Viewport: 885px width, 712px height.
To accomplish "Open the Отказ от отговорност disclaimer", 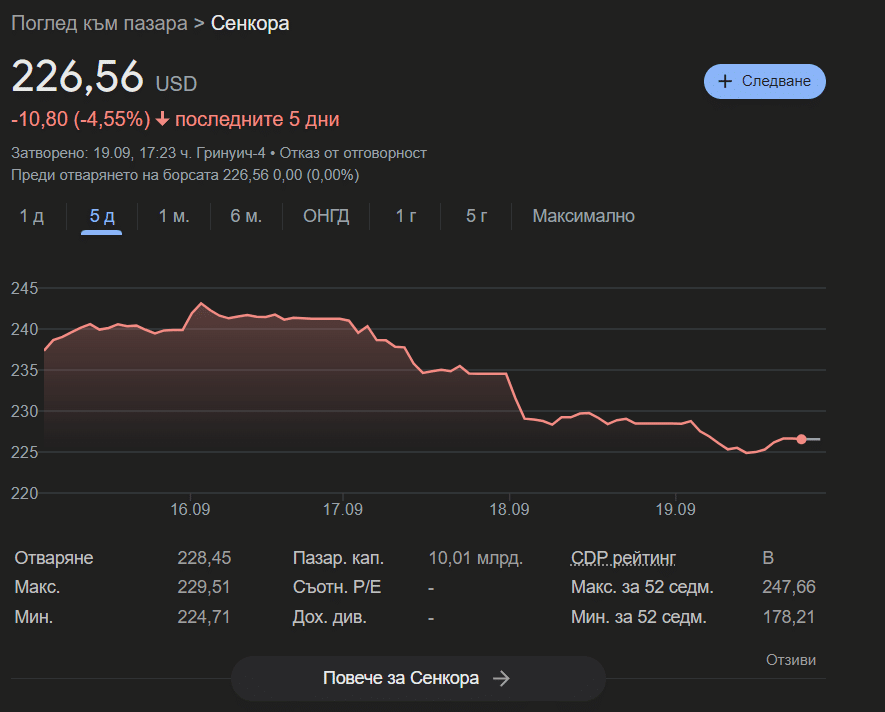I will (353, 153).
